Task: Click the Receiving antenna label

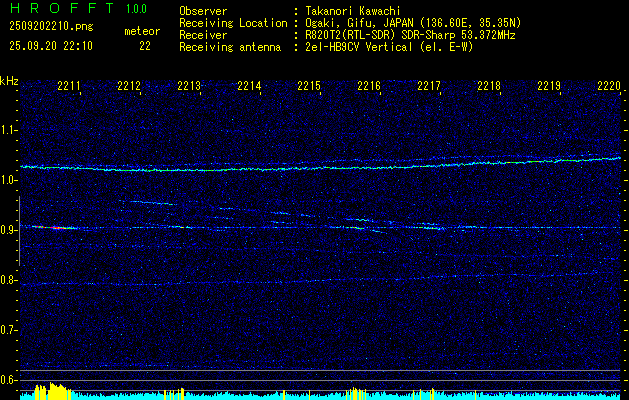Action: pyautogui.click(x=230, y=47)
